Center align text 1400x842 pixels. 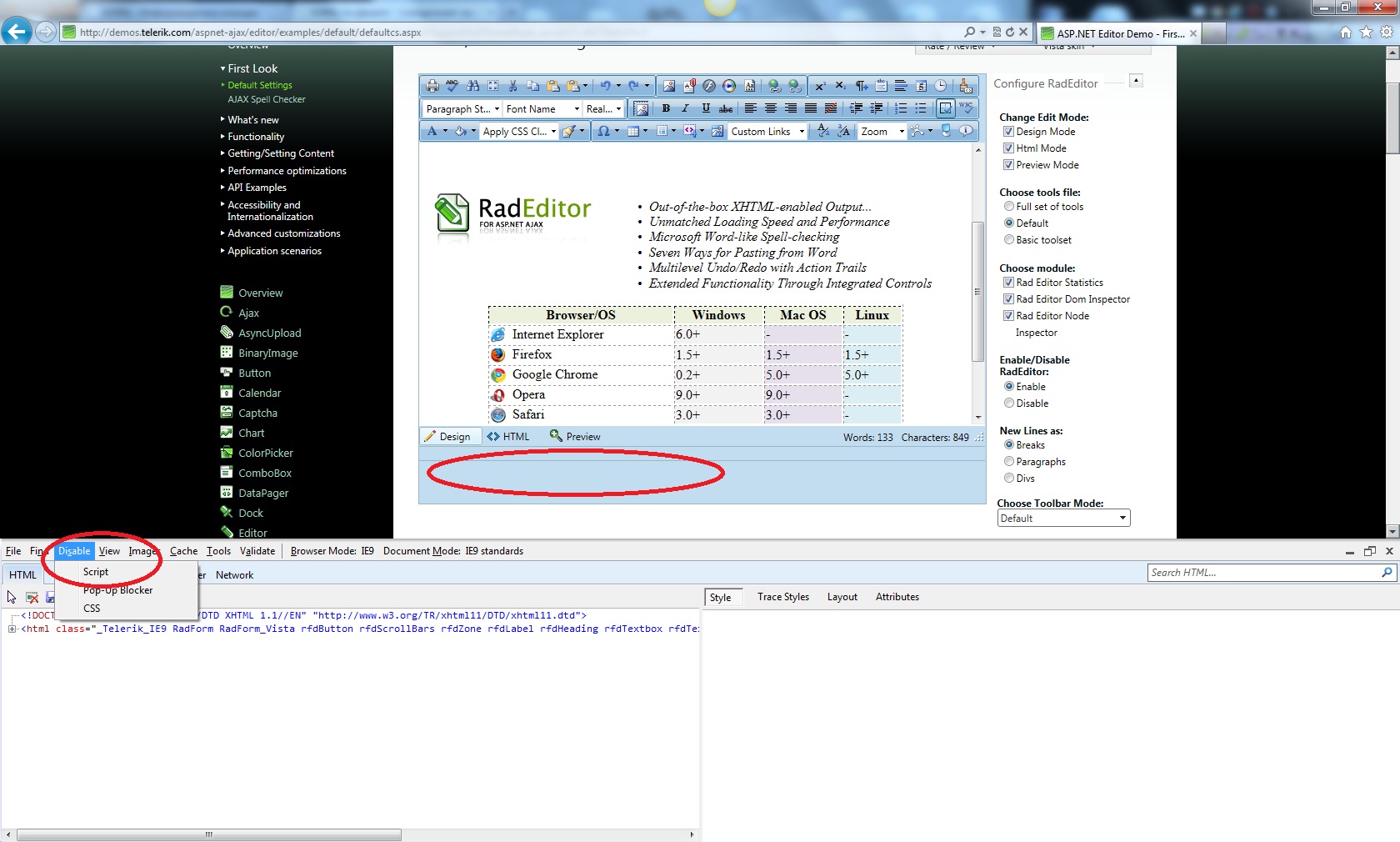point(771,108)
